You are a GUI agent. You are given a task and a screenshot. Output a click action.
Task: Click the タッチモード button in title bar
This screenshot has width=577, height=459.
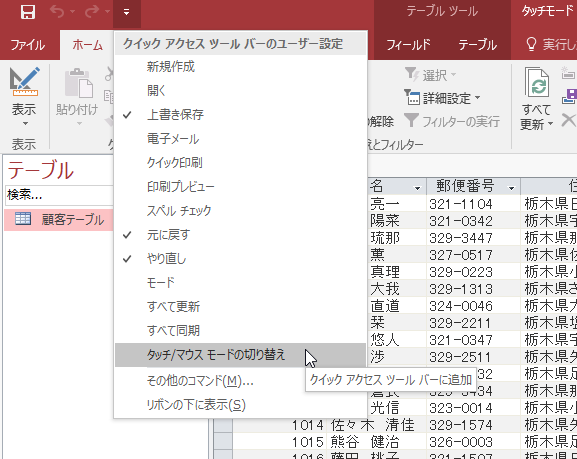coord(548,11)
